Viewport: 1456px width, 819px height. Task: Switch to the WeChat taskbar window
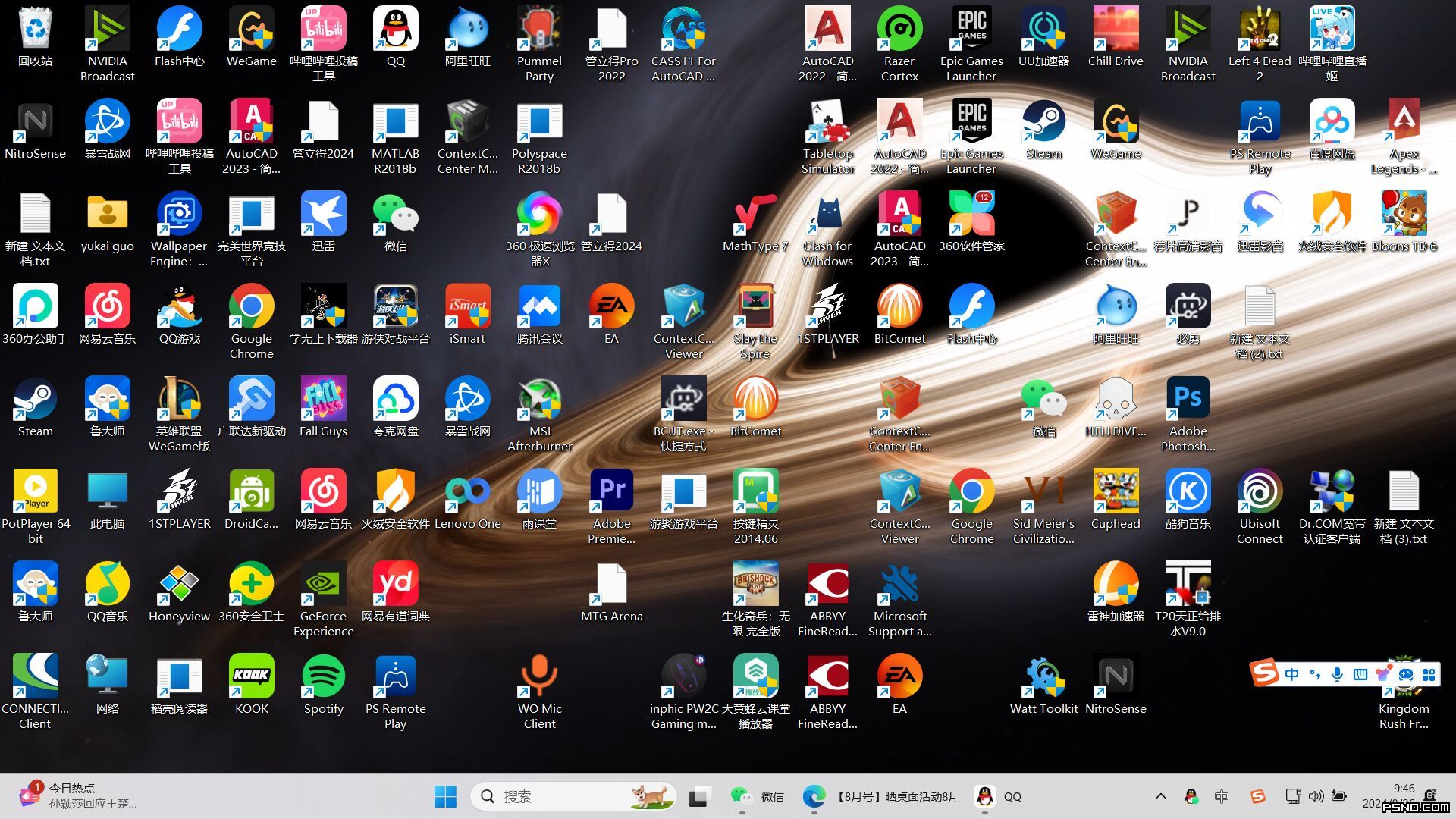coord(756,796)
